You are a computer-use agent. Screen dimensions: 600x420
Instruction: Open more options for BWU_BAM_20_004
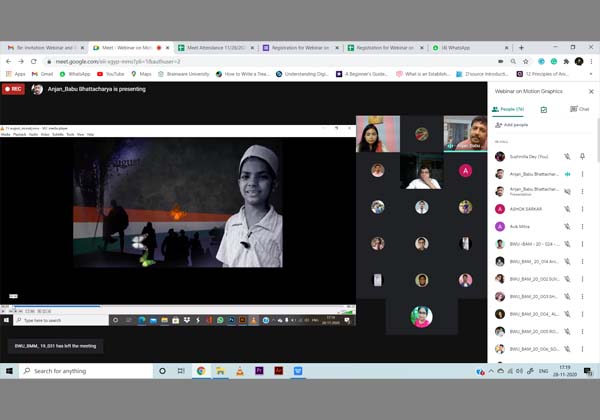point(582,314)
